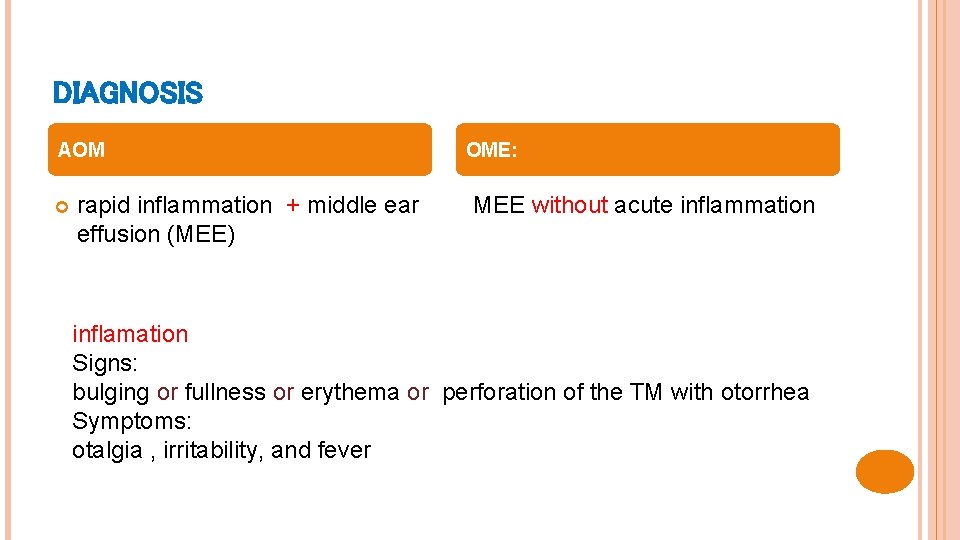This screenshot has height=540, width=960.
Task: Click the 'Signs:' line
Action: 104,363
